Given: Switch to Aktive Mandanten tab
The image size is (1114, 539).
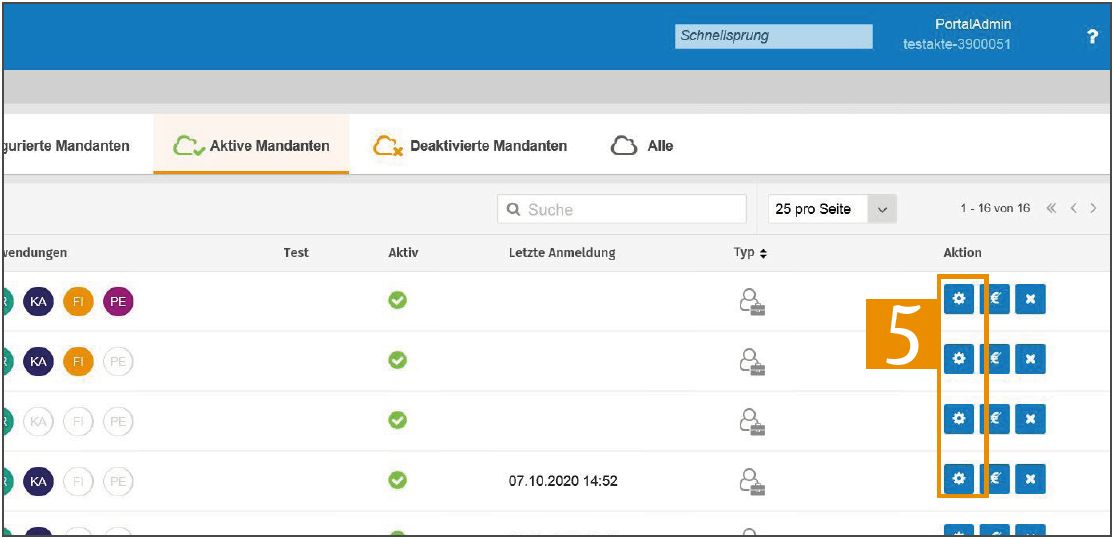Looking at the screenshot, I should (x=252, y=146).
